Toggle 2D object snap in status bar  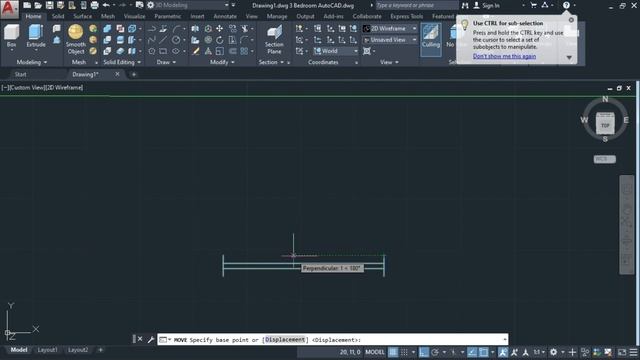(483, 352)
